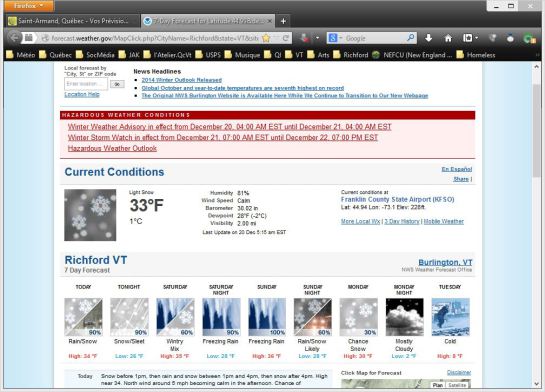
Task: Open the QI bookmarks folder
Action: tap(272, 55)
